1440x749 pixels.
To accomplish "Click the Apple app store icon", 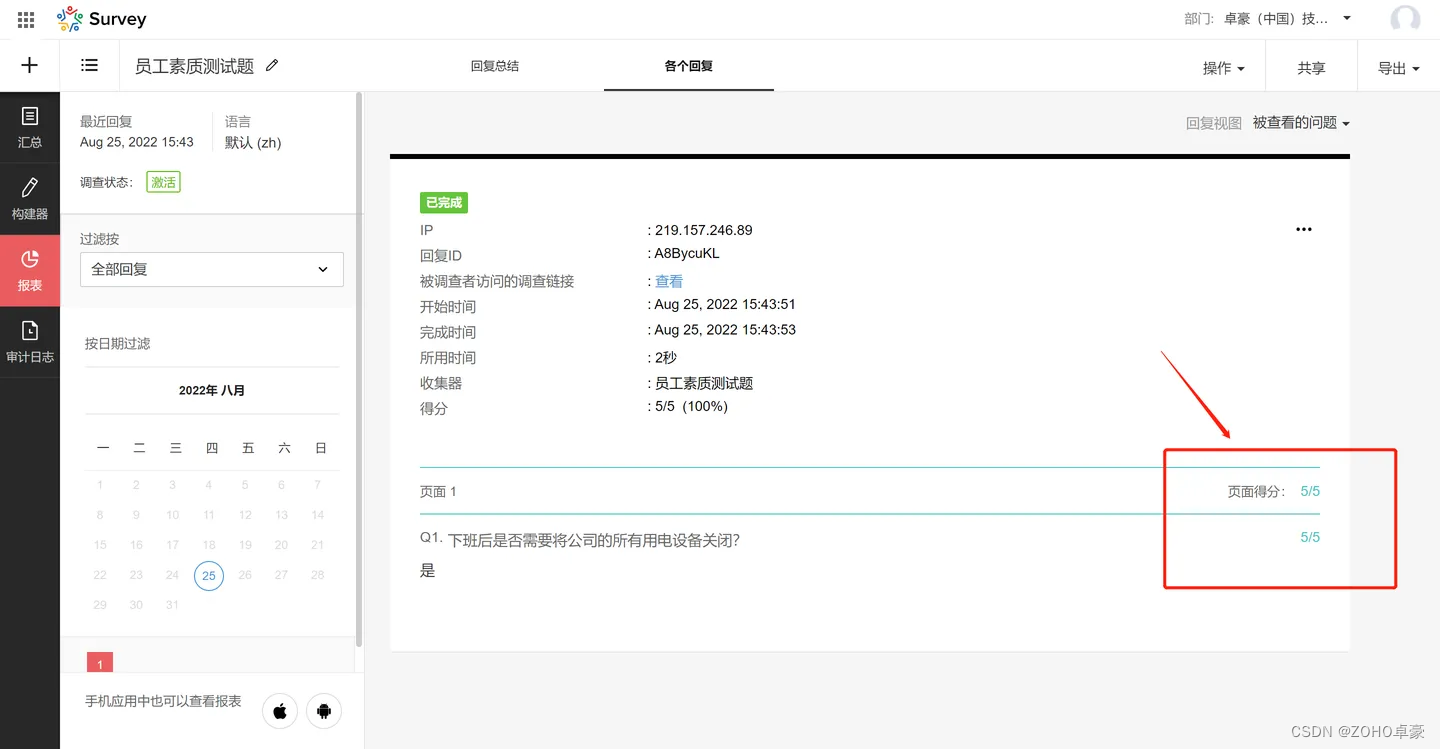I will coord(280,711).
